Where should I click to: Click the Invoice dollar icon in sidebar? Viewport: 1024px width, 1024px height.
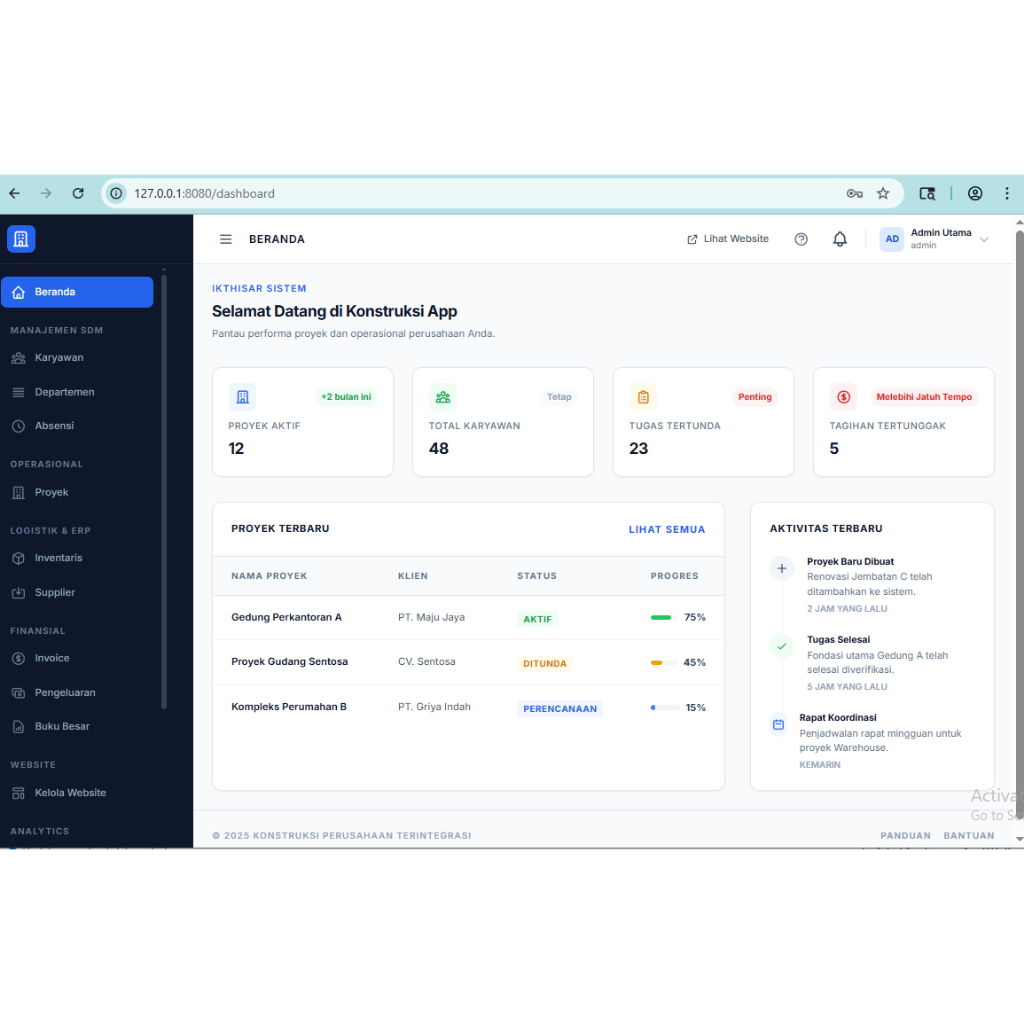pos(18,658)
